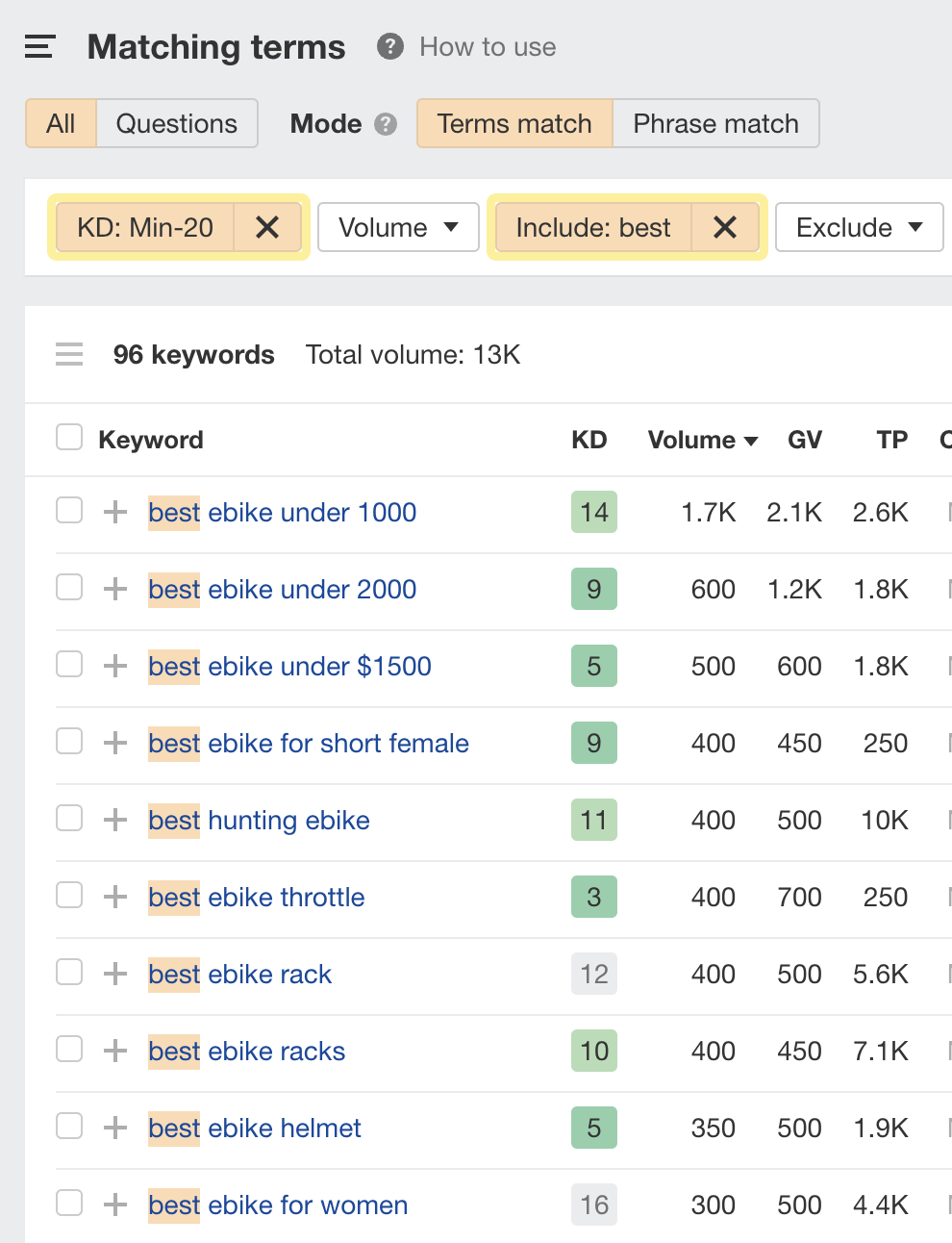
Task: Tick the checkbox beside "best ebike helmet"
Action: [x=68, y=1126]
